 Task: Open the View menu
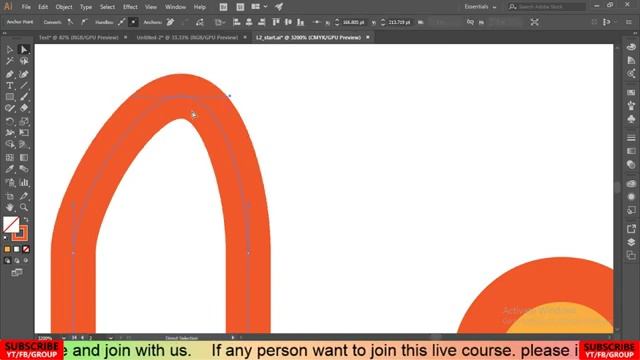tap(151, 7)
